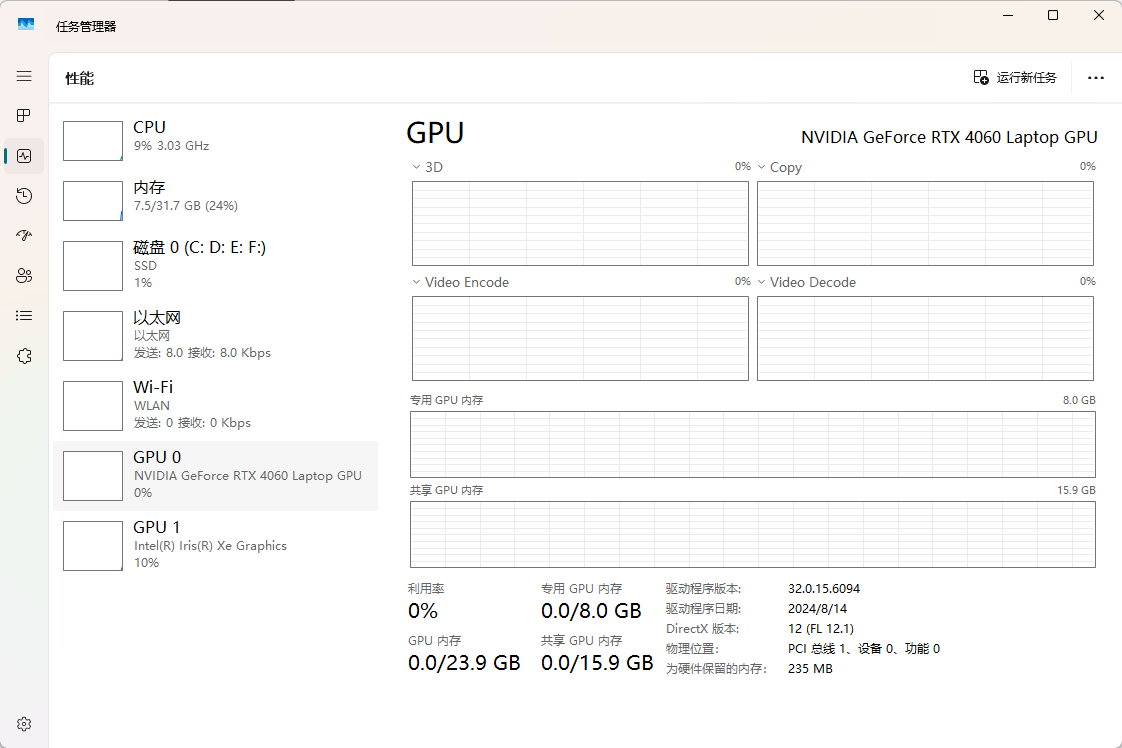This screenshot has height=748, width=1122.
Task: Open the Users page icon
Action: [24, 276]
